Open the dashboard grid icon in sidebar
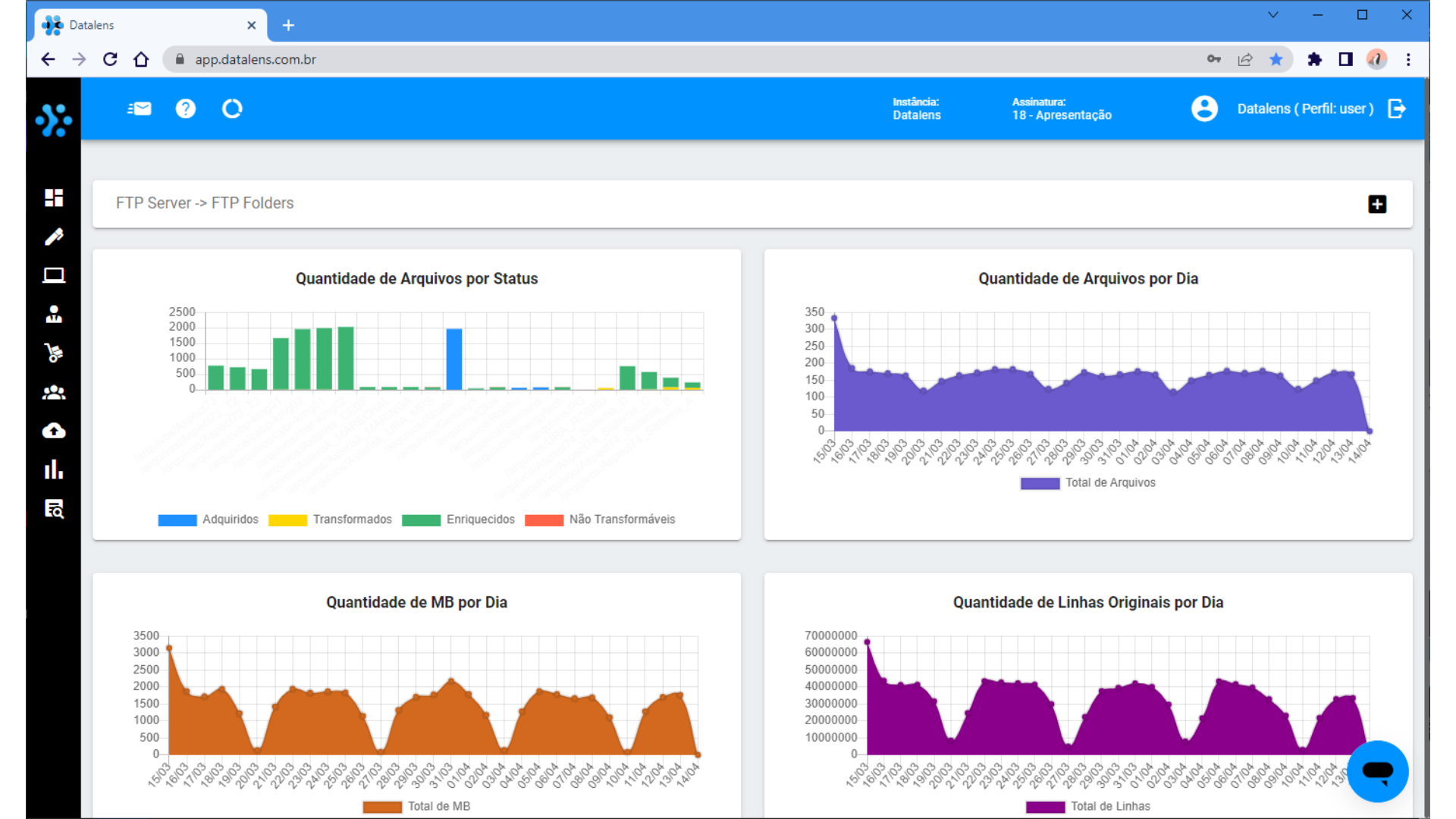 click(x=54, y=198)
